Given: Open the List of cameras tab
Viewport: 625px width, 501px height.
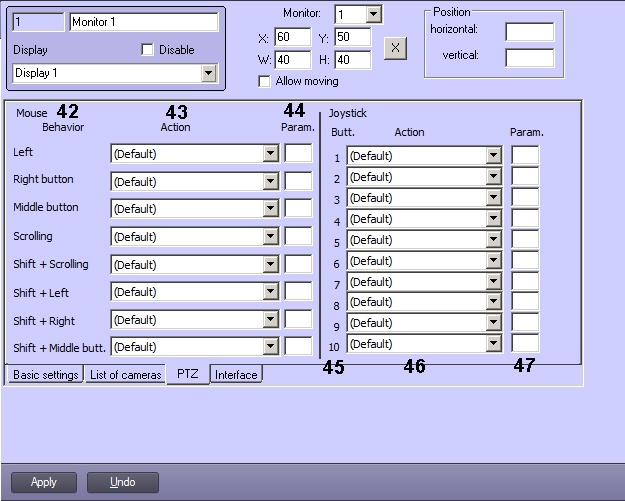Looking at the screenshot, I should pos(124,375).
